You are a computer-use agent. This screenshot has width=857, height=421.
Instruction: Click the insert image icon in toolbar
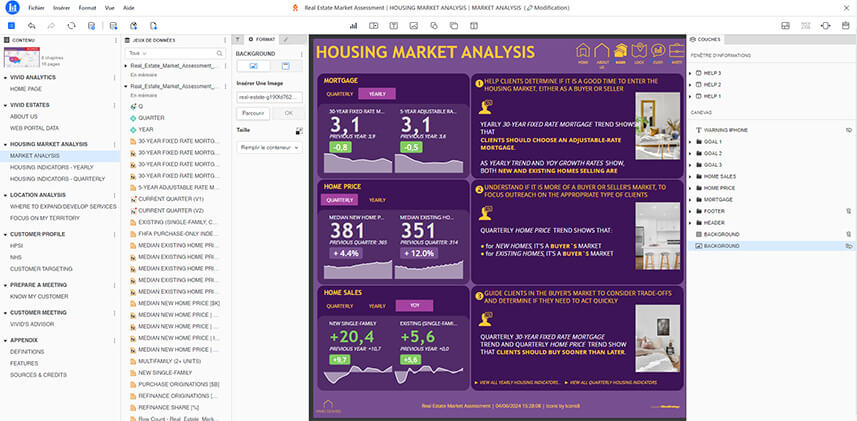(412, 25)
